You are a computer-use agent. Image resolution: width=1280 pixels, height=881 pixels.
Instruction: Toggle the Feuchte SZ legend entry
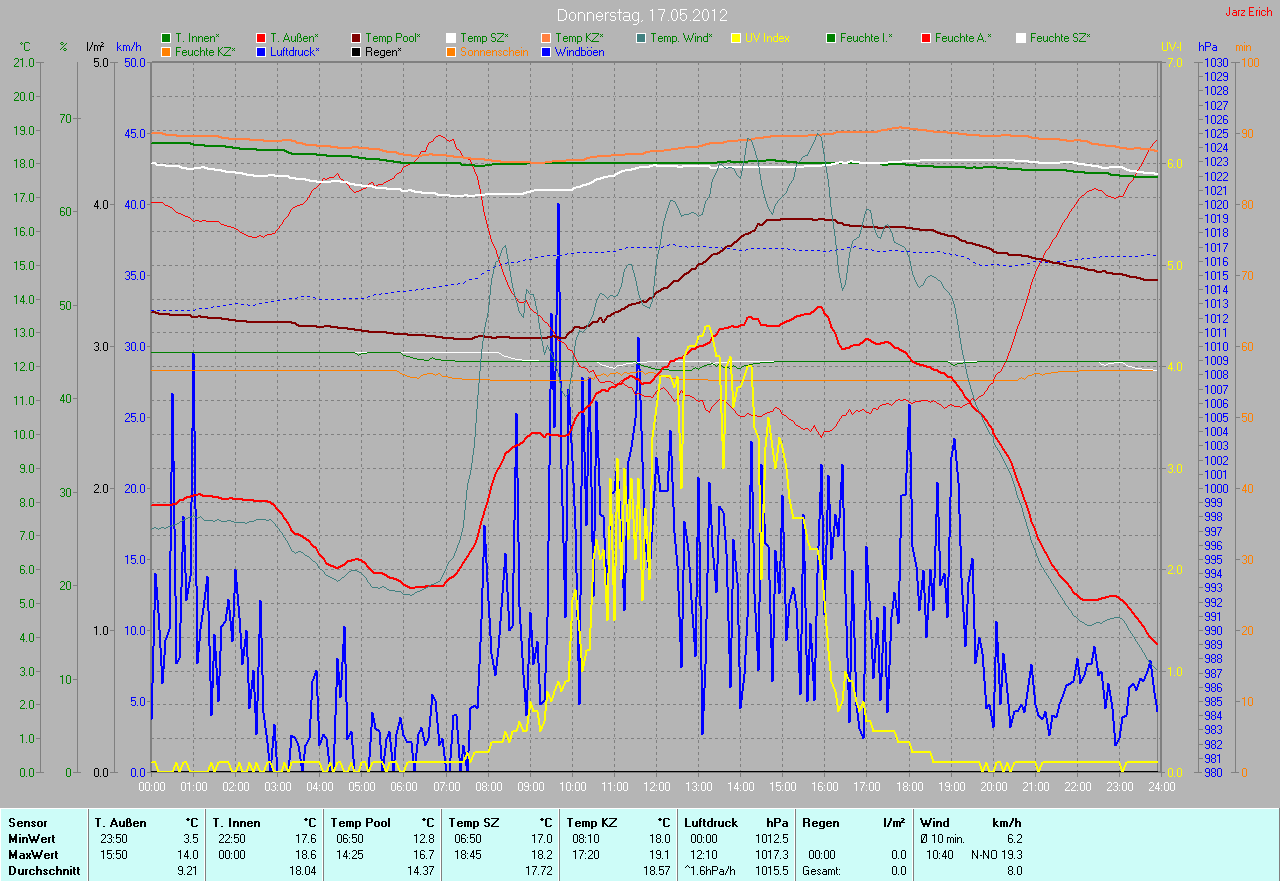(x=1060, y=38)
